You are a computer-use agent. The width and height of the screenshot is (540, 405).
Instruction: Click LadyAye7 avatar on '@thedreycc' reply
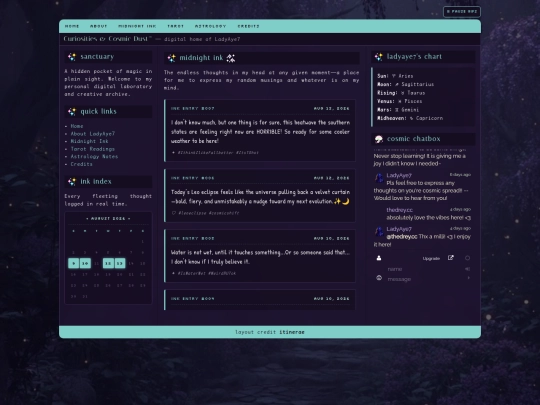coord(379,231)
